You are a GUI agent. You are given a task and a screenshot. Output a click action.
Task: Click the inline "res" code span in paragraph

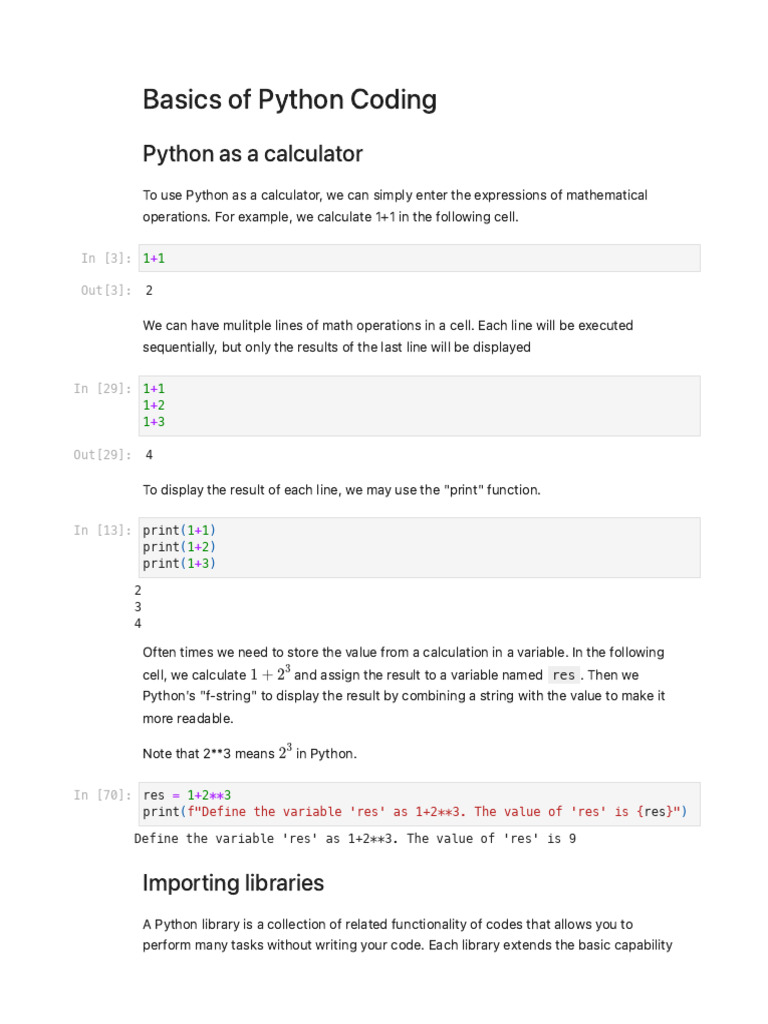[x=564, y=675]
